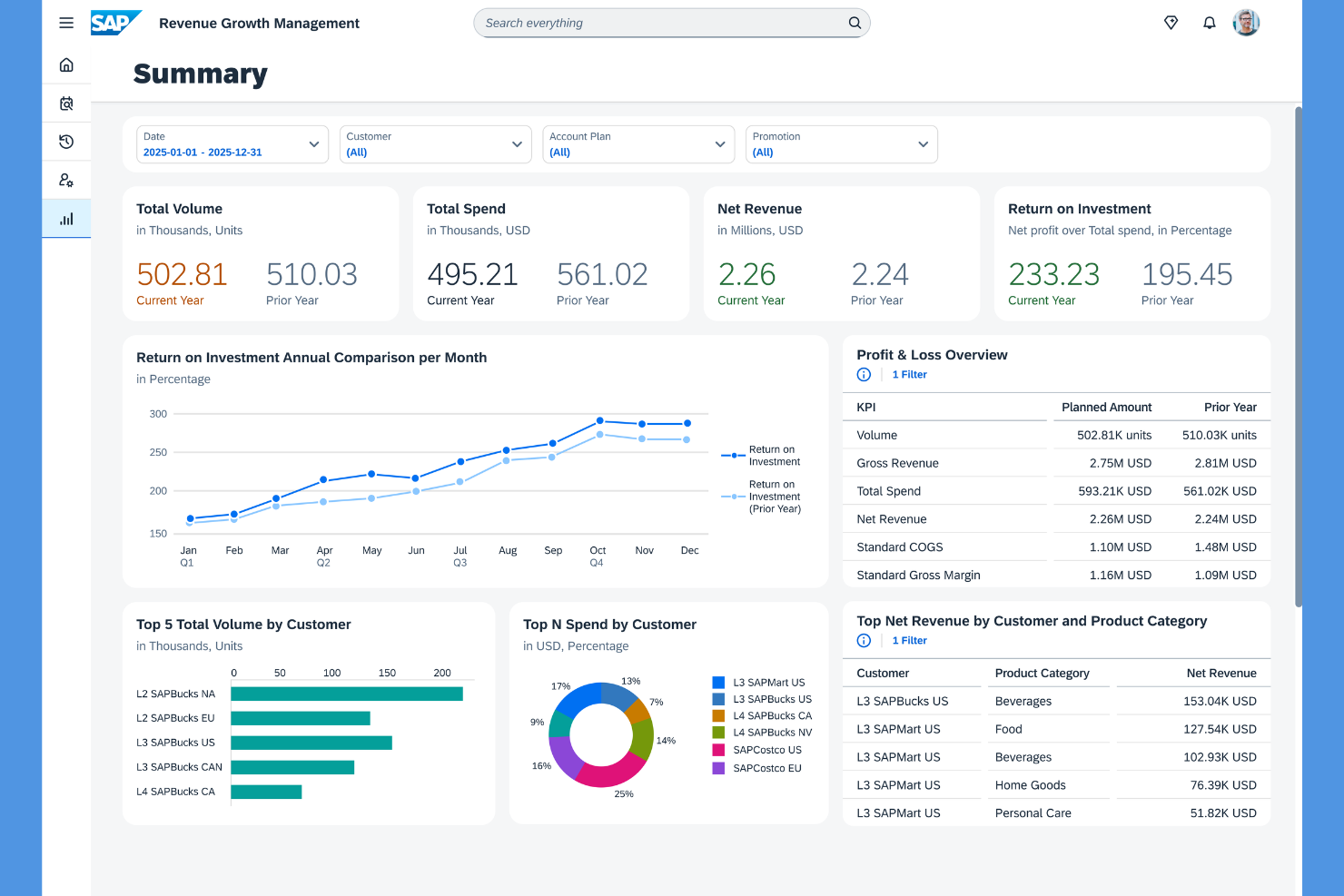Click the L3 SAPBucks US legend swatch

[718, 699]
